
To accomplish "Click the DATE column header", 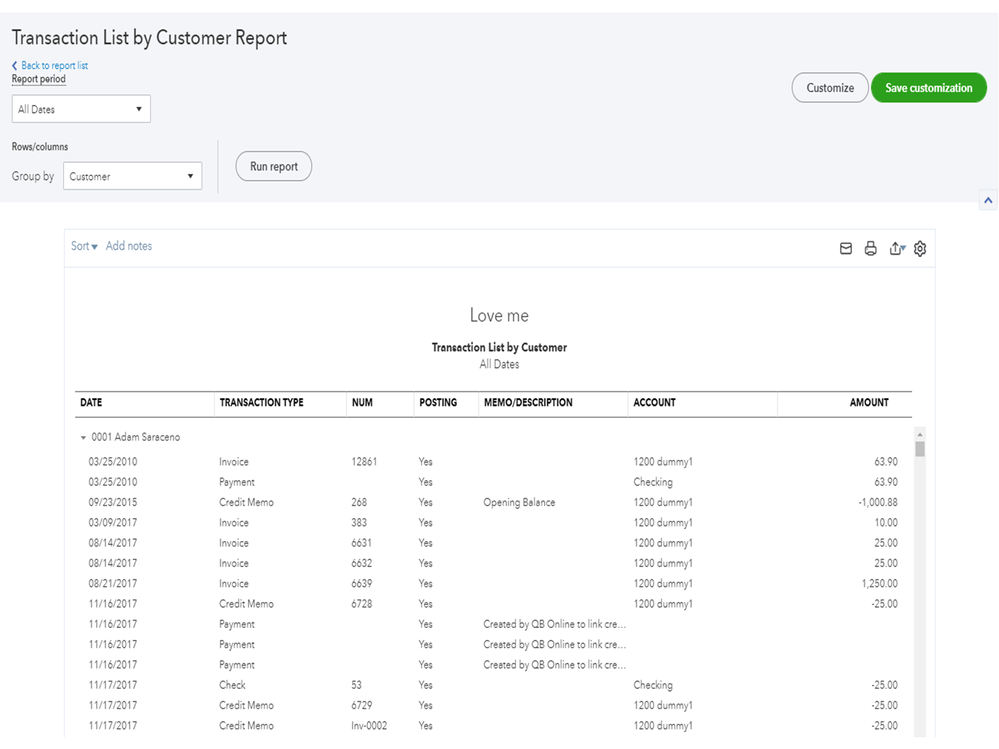I will 91,403.
